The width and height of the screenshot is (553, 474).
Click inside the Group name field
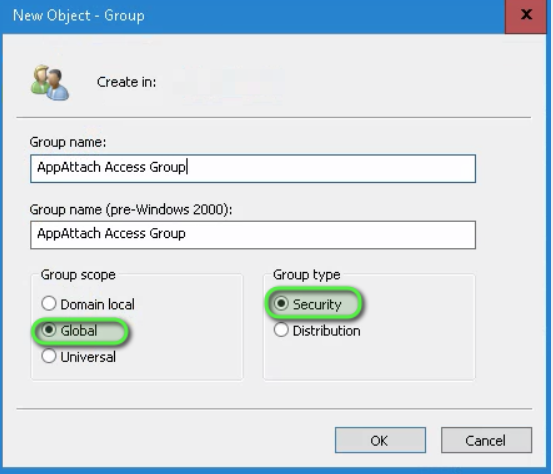[253, 168]
